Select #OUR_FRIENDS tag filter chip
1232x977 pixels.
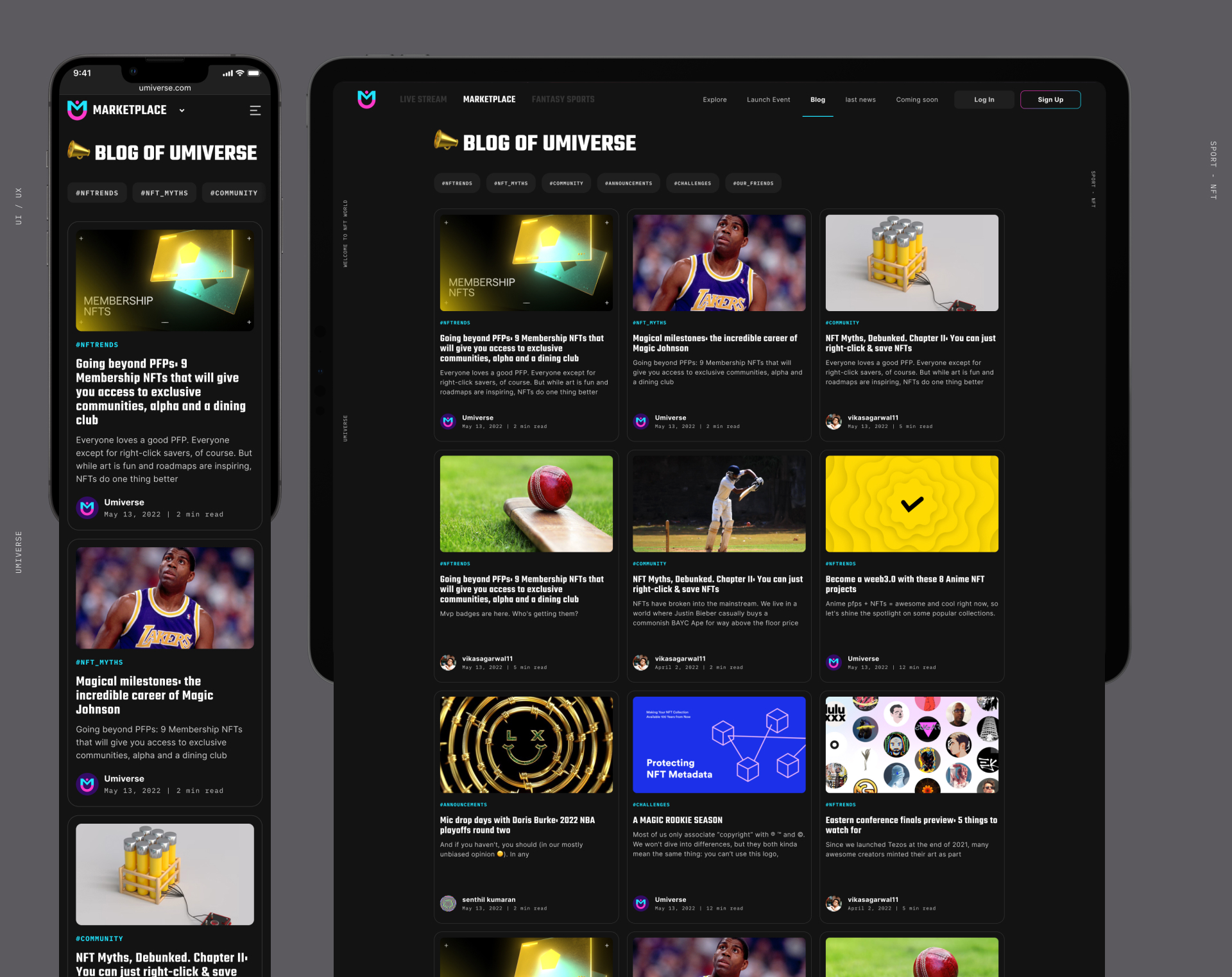(753, 183)
